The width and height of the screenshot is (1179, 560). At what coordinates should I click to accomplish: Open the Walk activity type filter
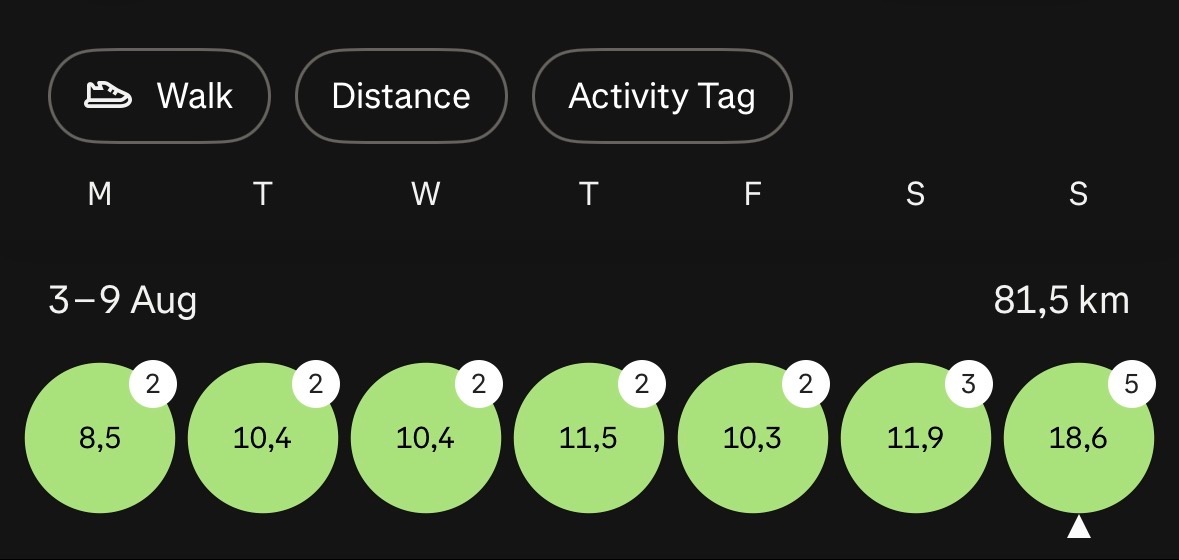coord(159,96)
